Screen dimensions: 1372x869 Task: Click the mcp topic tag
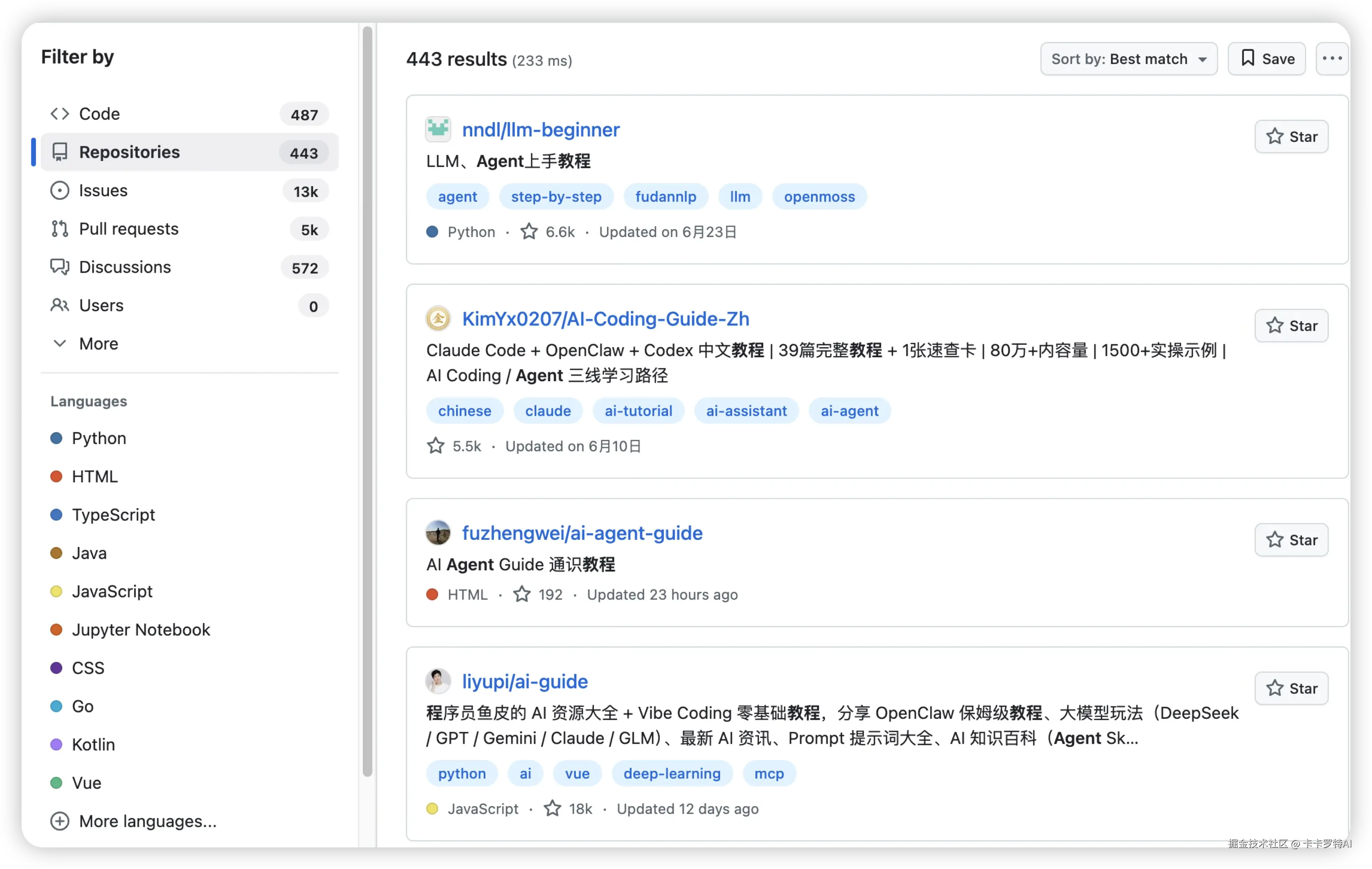click(x=769, y=773)
